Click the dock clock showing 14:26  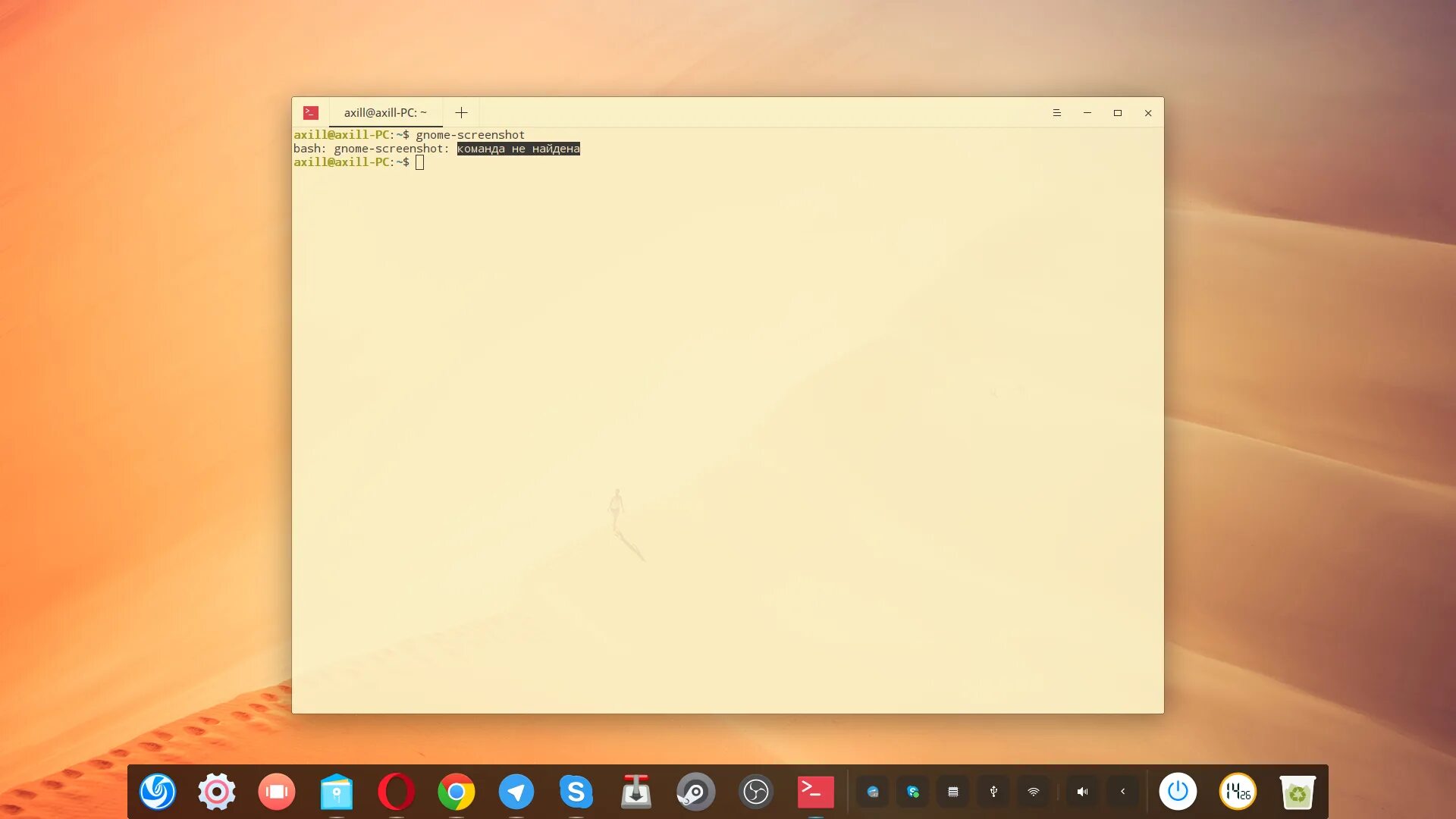(1238, 792)
